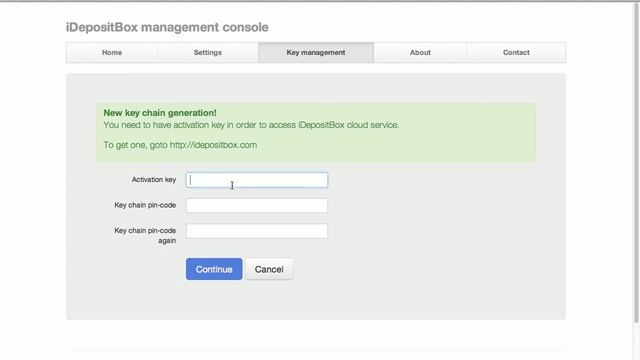Click the New key chain generation! title
This screenshot has height=360, width=640.
click(x=160, y=113)
